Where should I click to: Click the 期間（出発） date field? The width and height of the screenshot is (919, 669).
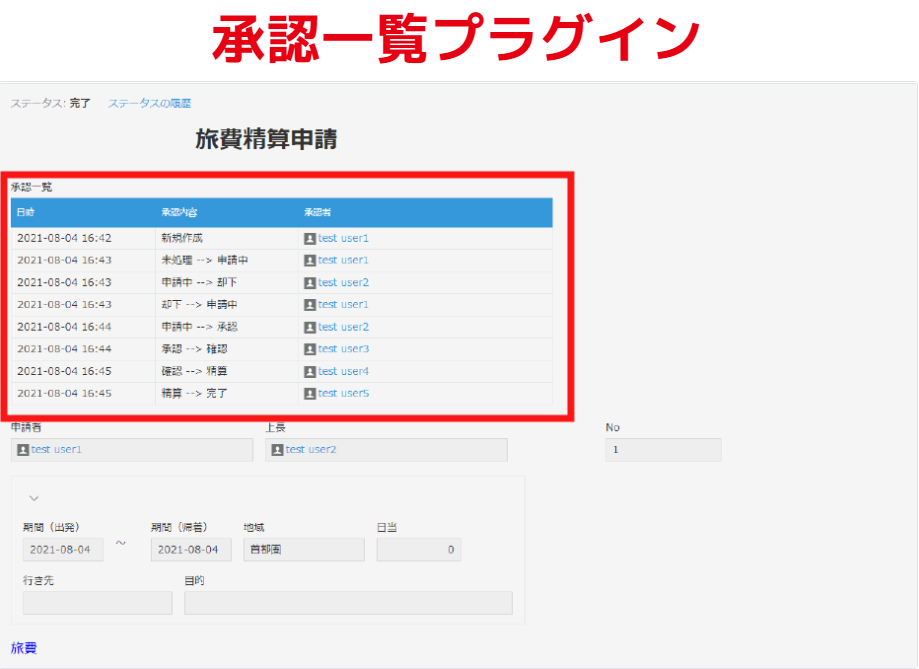coord(66,549)
